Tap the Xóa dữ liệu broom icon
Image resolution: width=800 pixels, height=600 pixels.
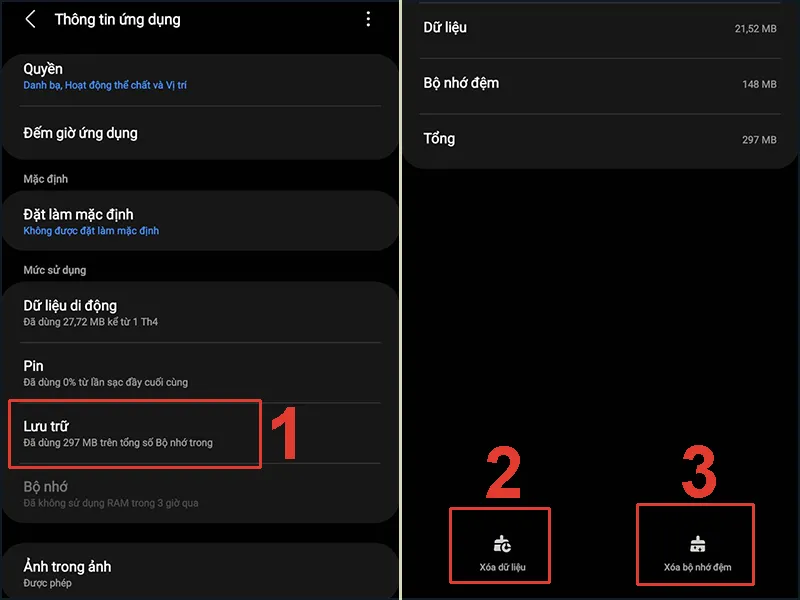click(x=502, y=544)
